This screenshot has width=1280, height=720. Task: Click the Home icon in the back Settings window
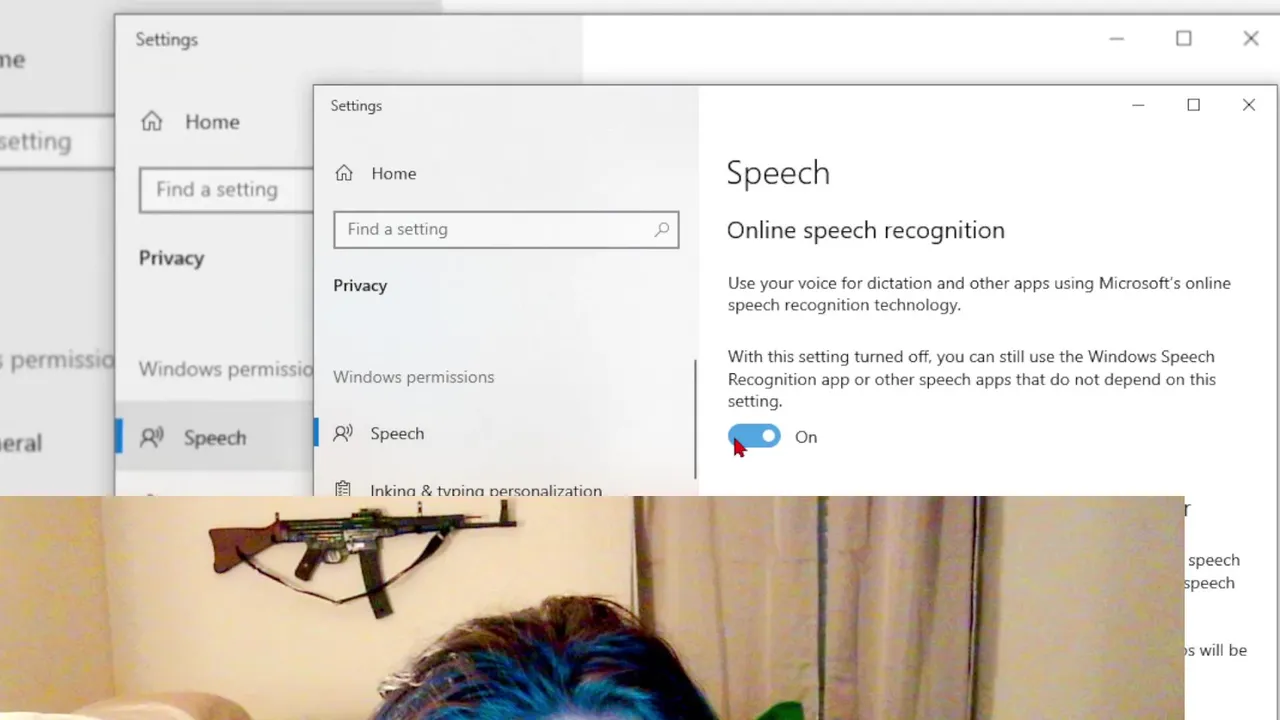click(x=151, y=121)
